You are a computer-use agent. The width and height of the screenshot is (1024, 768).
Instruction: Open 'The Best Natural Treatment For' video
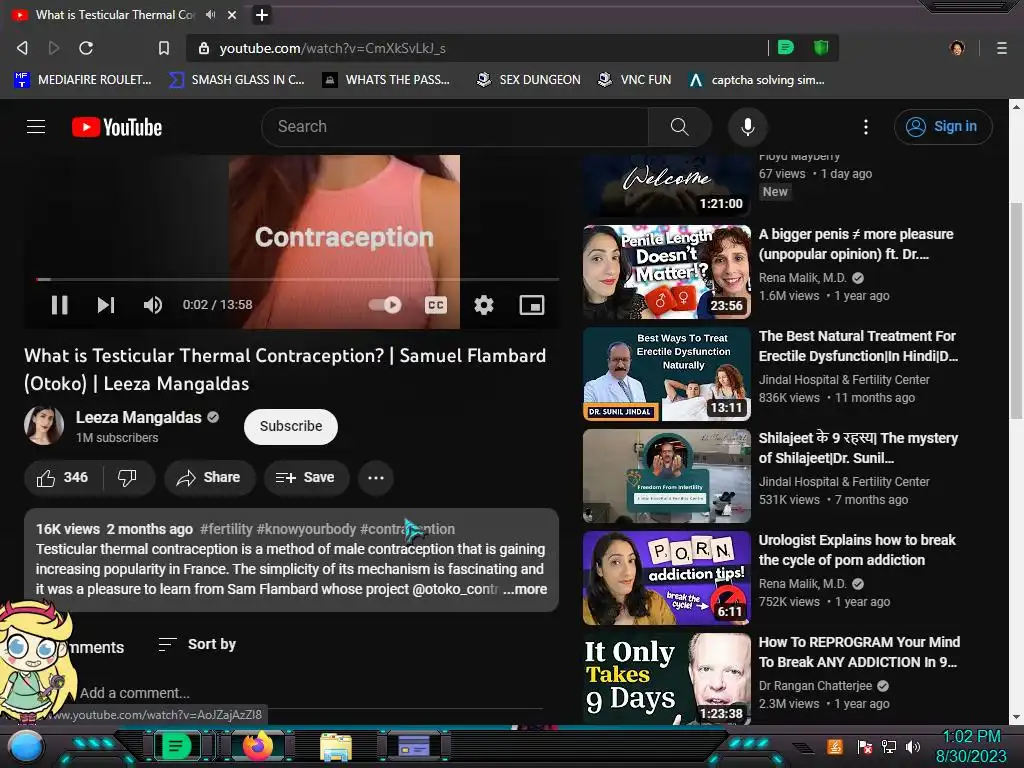[858, 346]
